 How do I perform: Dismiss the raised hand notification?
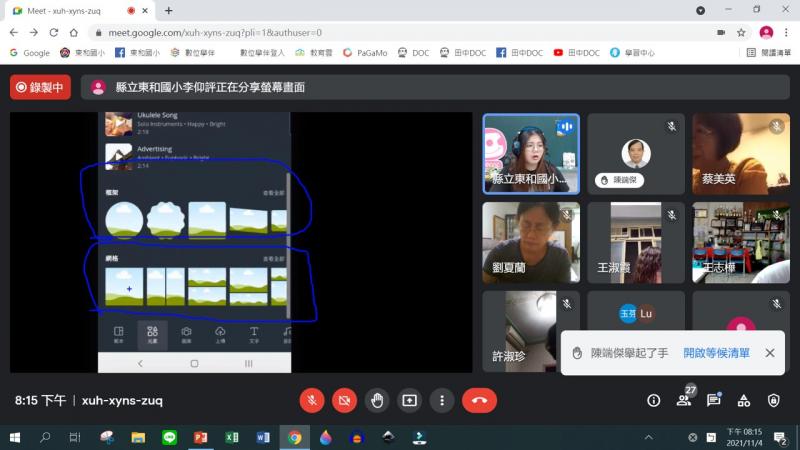pos(770,353)
